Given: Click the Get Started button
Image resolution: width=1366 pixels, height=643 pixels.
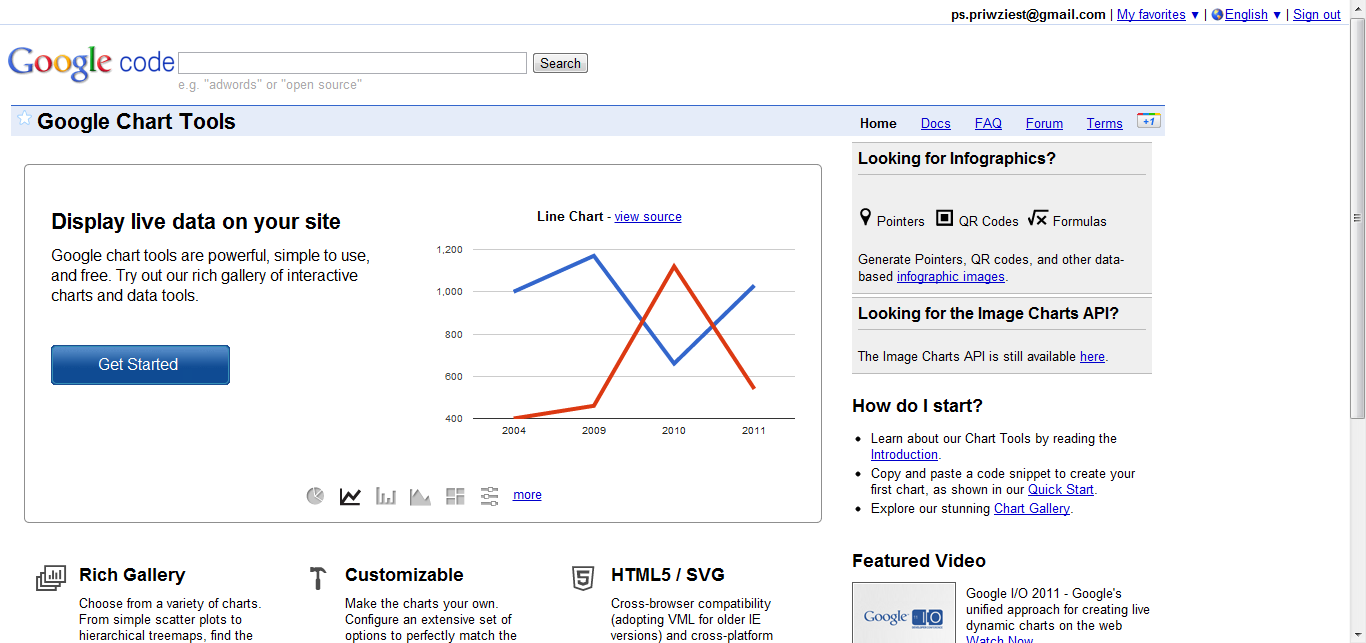Looking at the screenshot, I should tap(140, 365).
